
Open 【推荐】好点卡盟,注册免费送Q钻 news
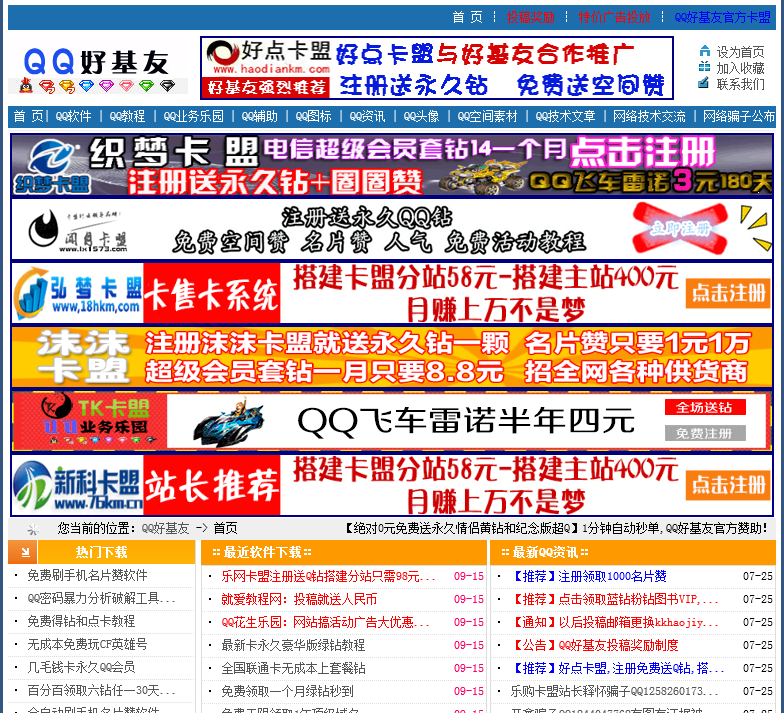point(617,668)
